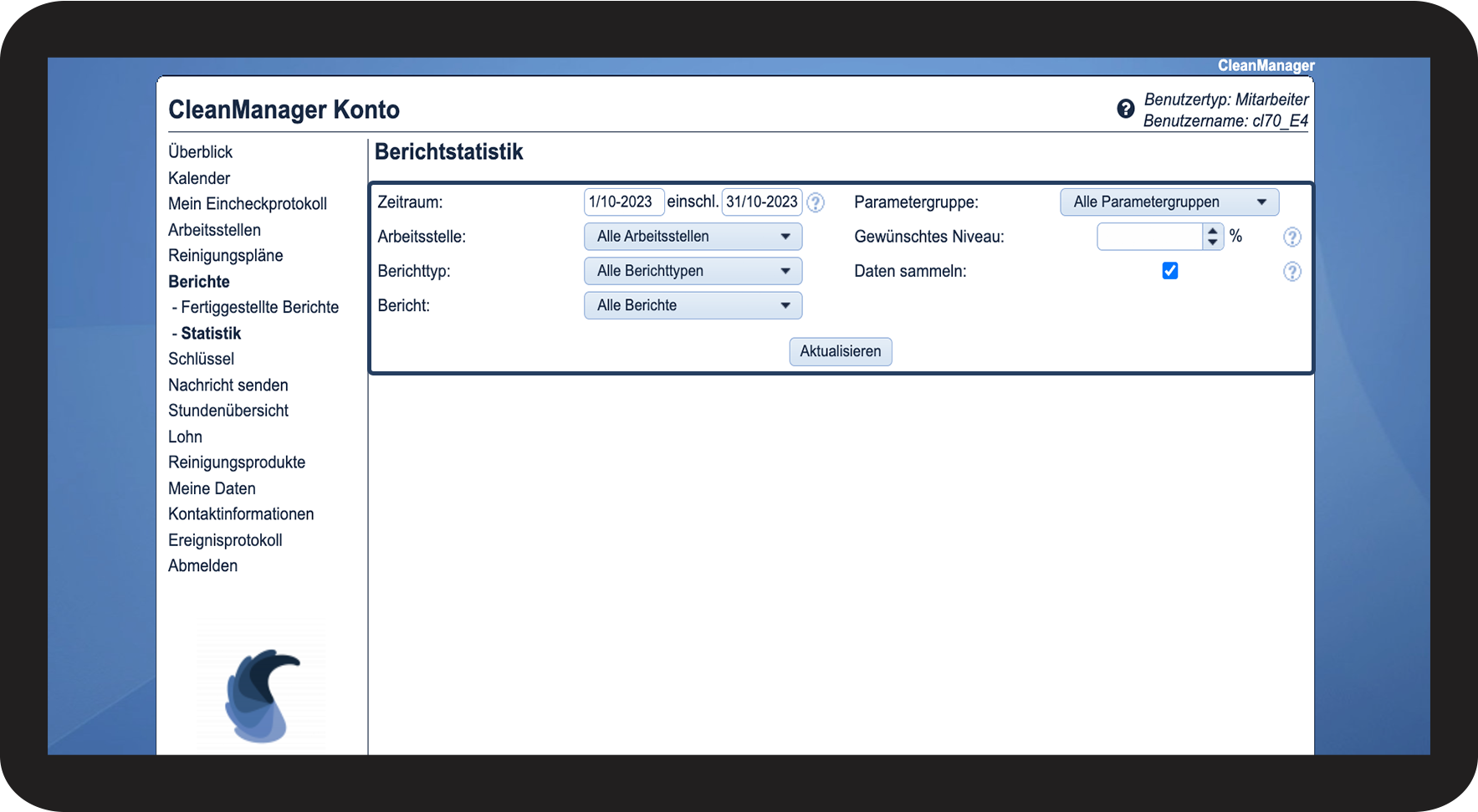Focus the Gewünschtes Niveau percent field
Viewport: 1478px width, 812px height.
1149,237
